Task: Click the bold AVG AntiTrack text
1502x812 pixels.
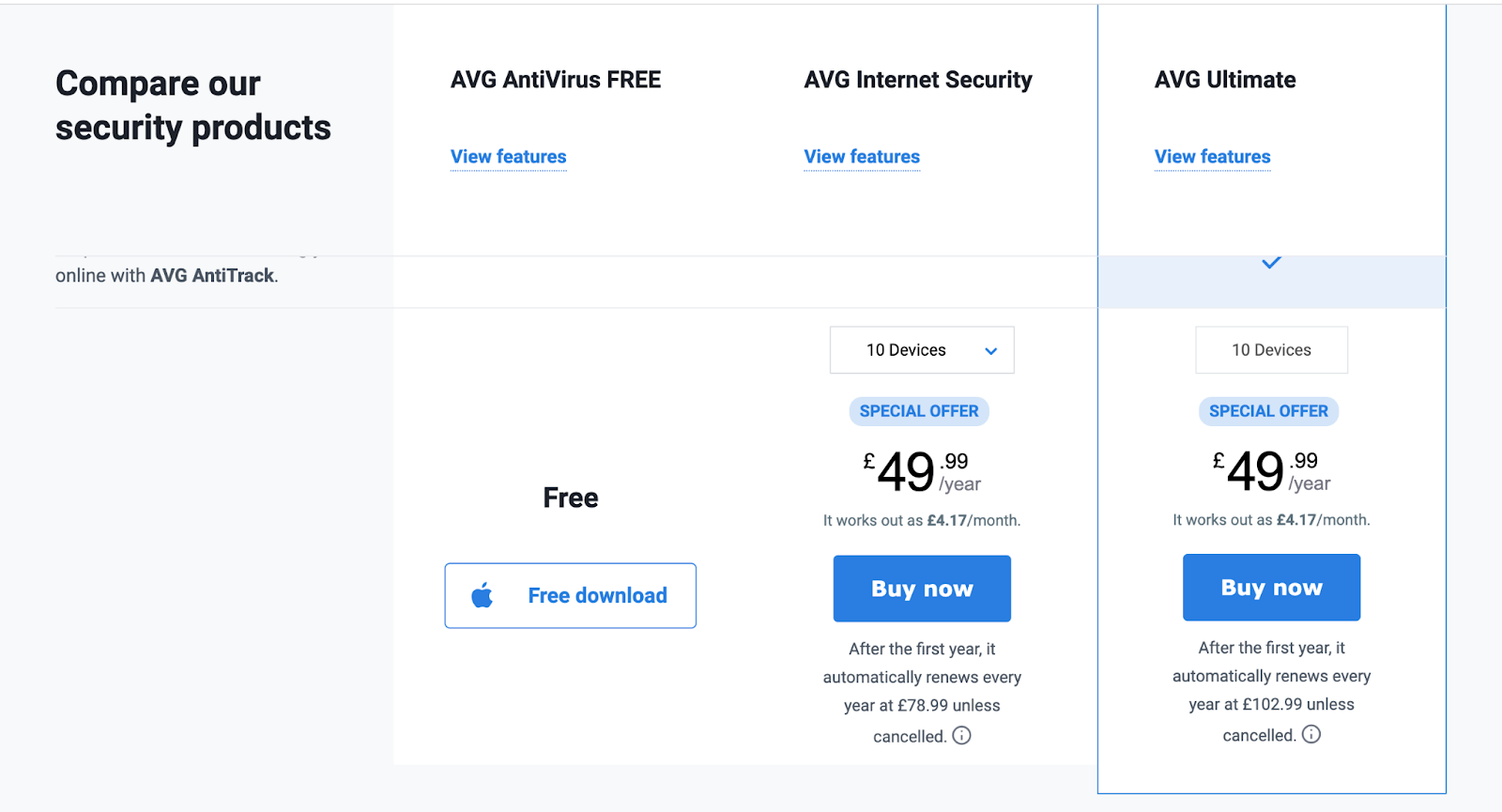Action: pos(212,276)
